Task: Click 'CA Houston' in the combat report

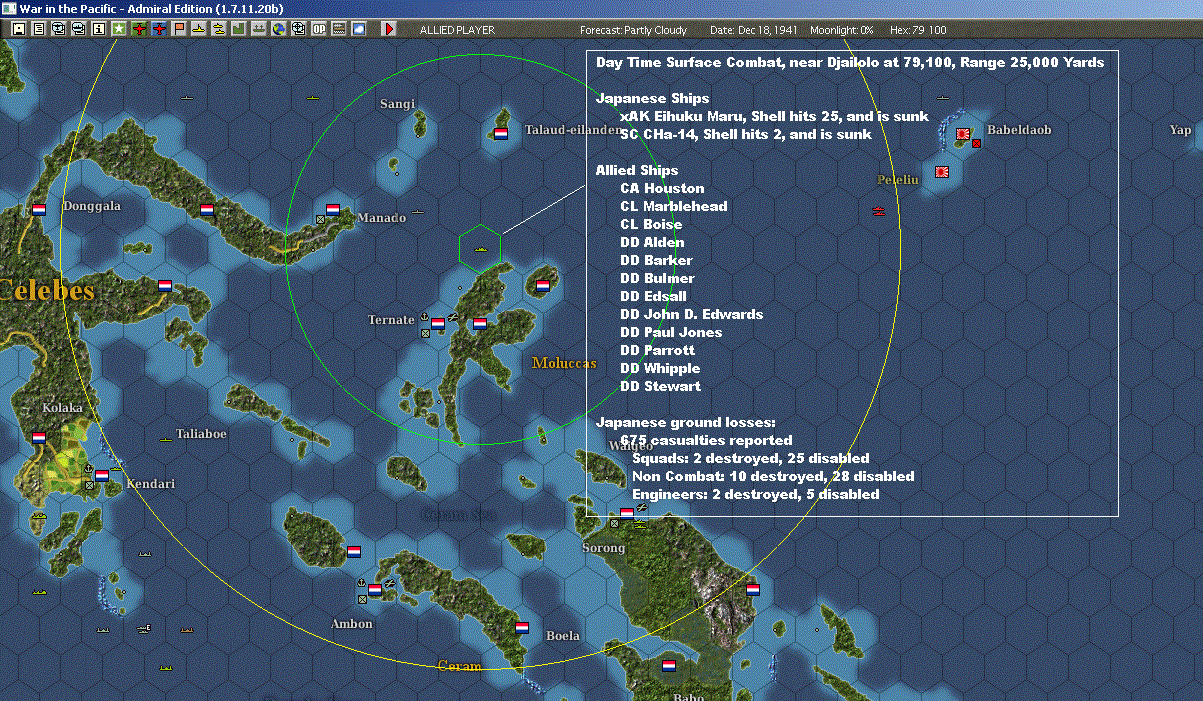Action: [662, 188]
